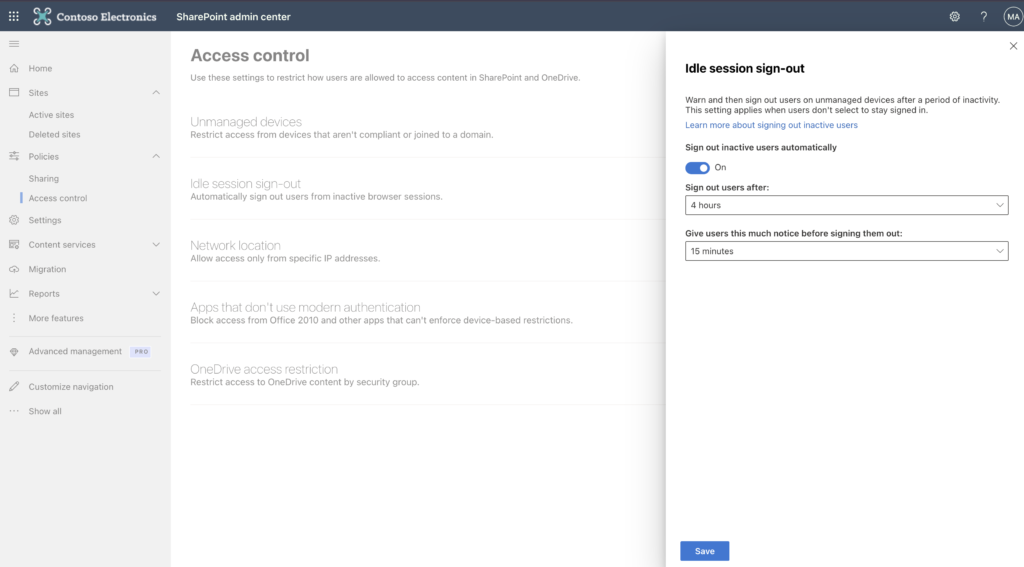Collapse the Sites section chevron
1024x567 pixels.
click(156, 93)
